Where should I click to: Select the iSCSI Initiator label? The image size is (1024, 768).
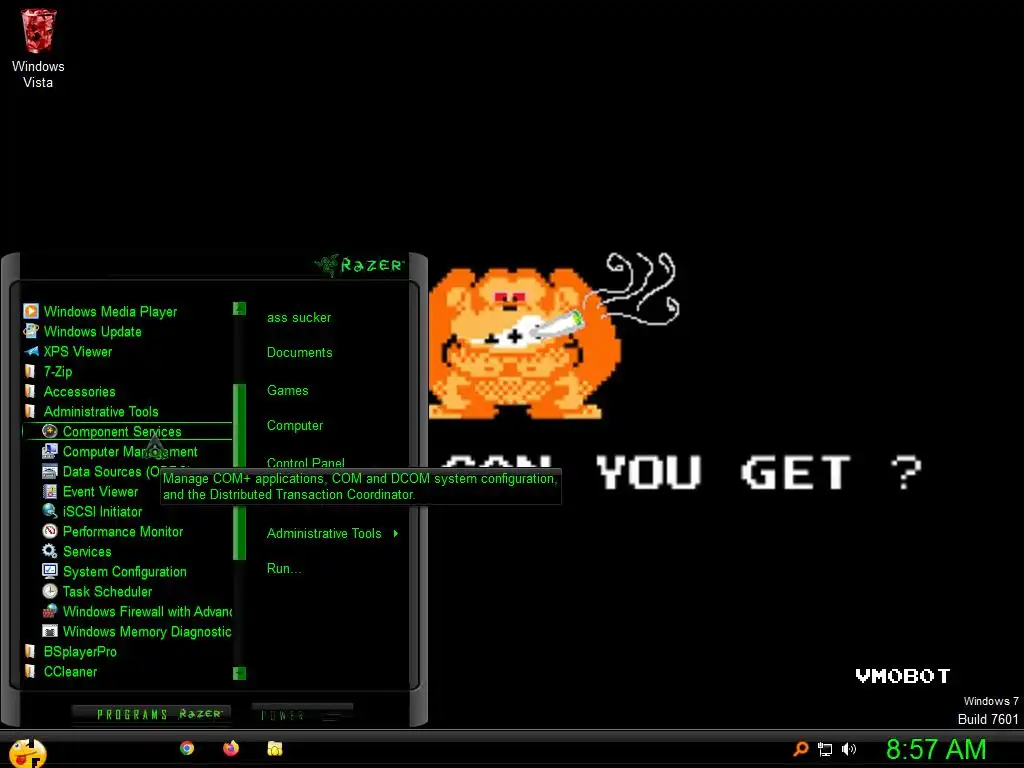coord(103,511)
